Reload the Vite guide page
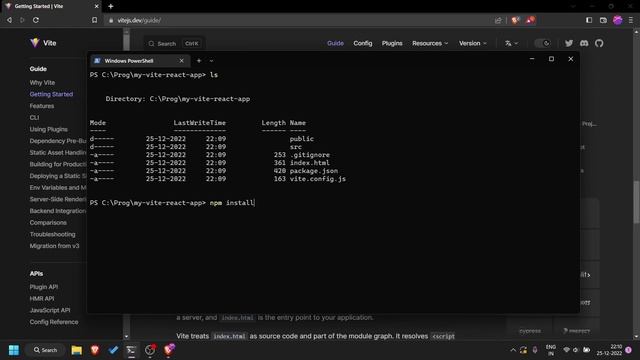This screenshot has width=640, height=360. click(x=36, y=20)
